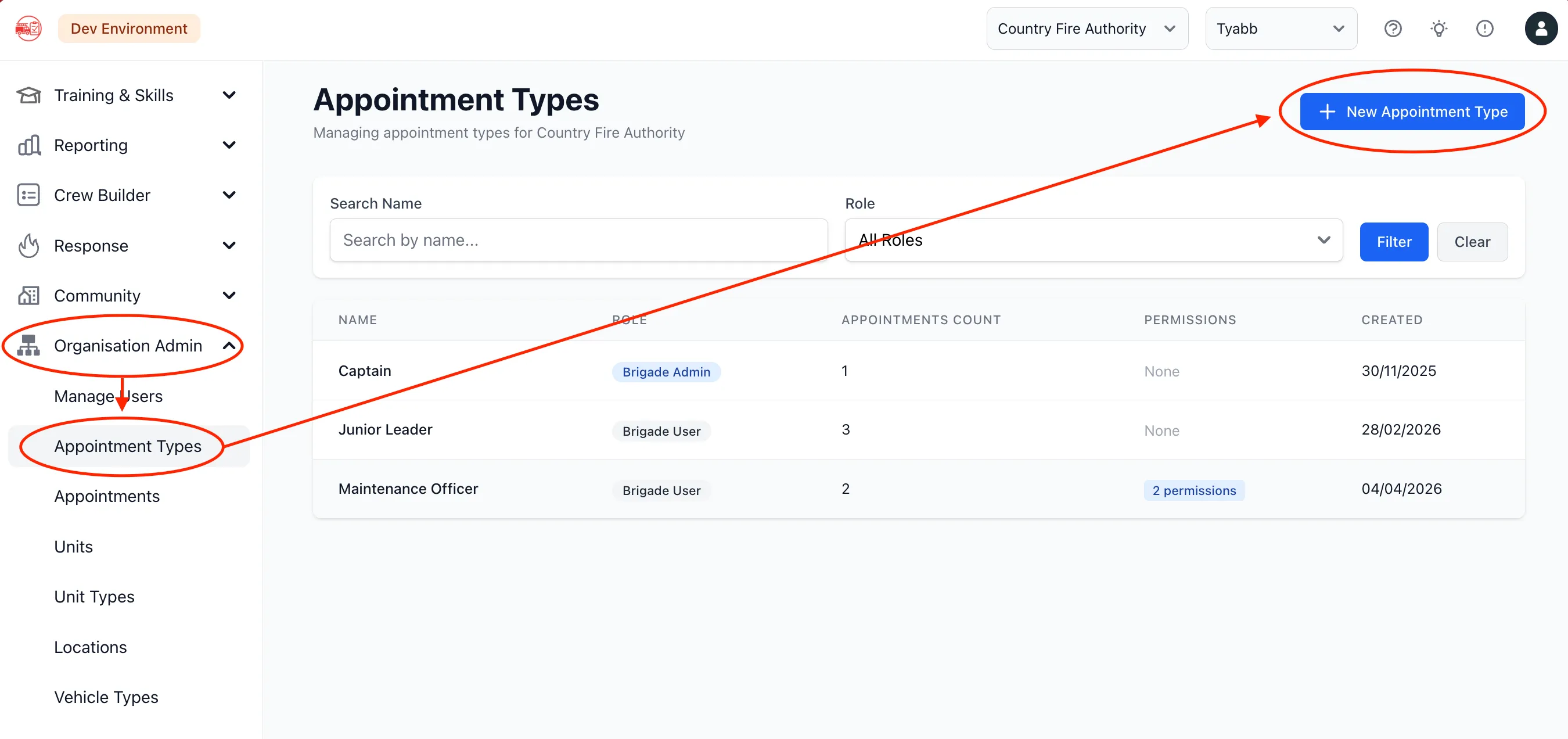
Task: Click the fire truck app logo
Action: click(x=28, y=28)
